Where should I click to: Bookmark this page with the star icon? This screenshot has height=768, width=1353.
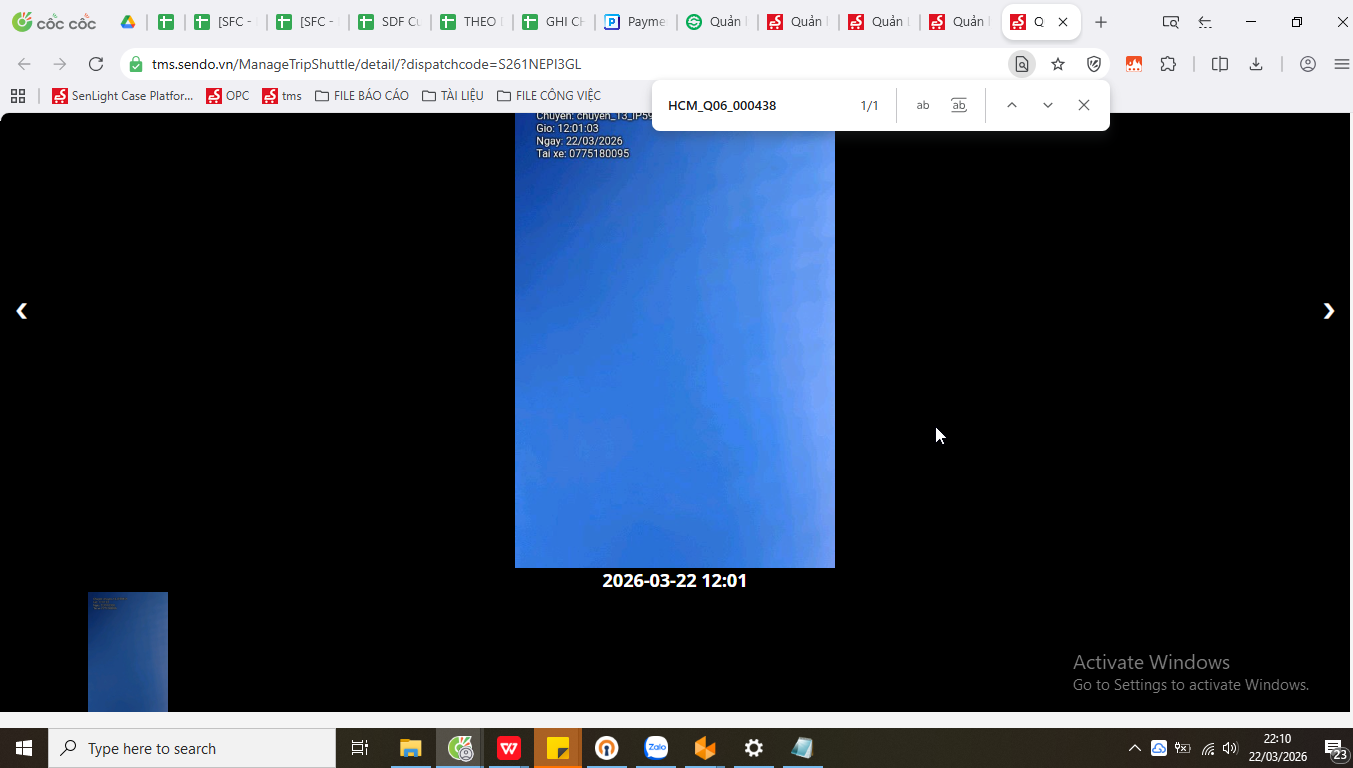point(1058,64)
